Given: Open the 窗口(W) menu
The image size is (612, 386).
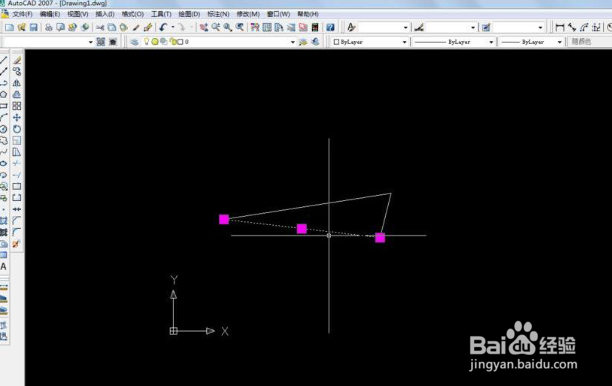Looking at the screenshot, I should point(278,14).
